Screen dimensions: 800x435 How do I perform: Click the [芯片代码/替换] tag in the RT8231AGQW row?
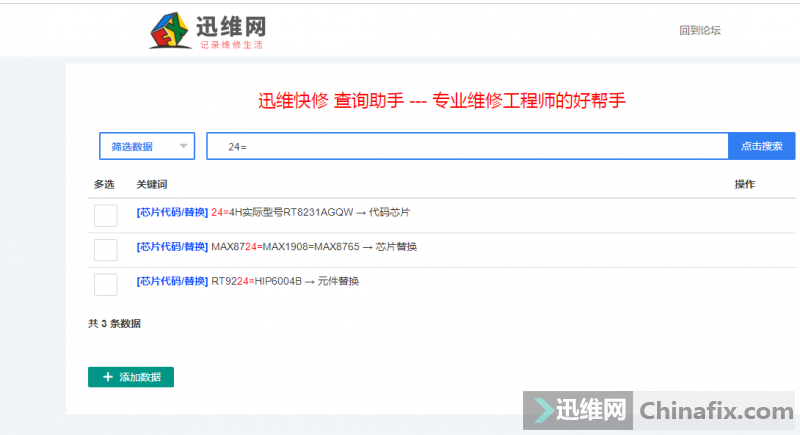pyautogui.click(x=172, y=212)
